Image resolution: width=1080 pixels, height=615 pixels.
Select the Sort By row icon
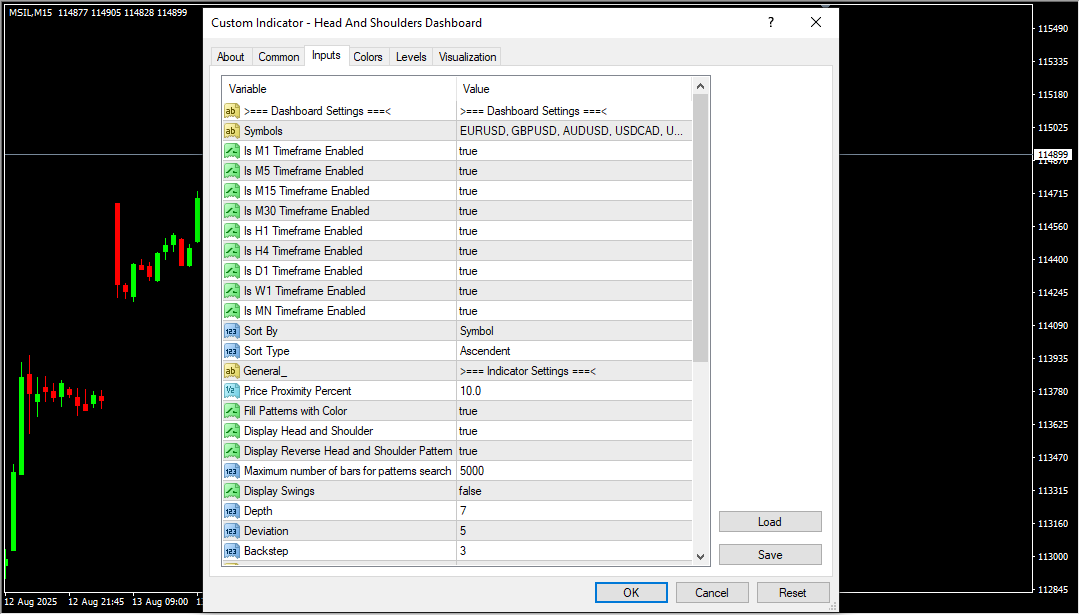(x=231, y=331)
